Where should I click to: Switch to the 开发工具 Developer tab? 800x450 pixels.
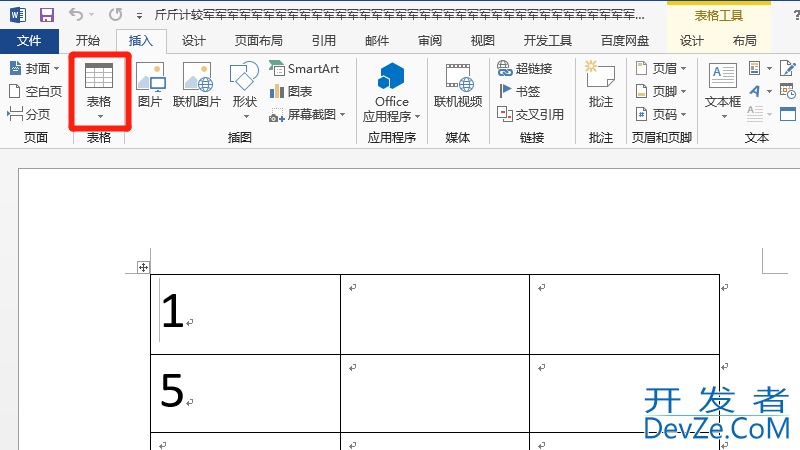click(x=547, y=41)
